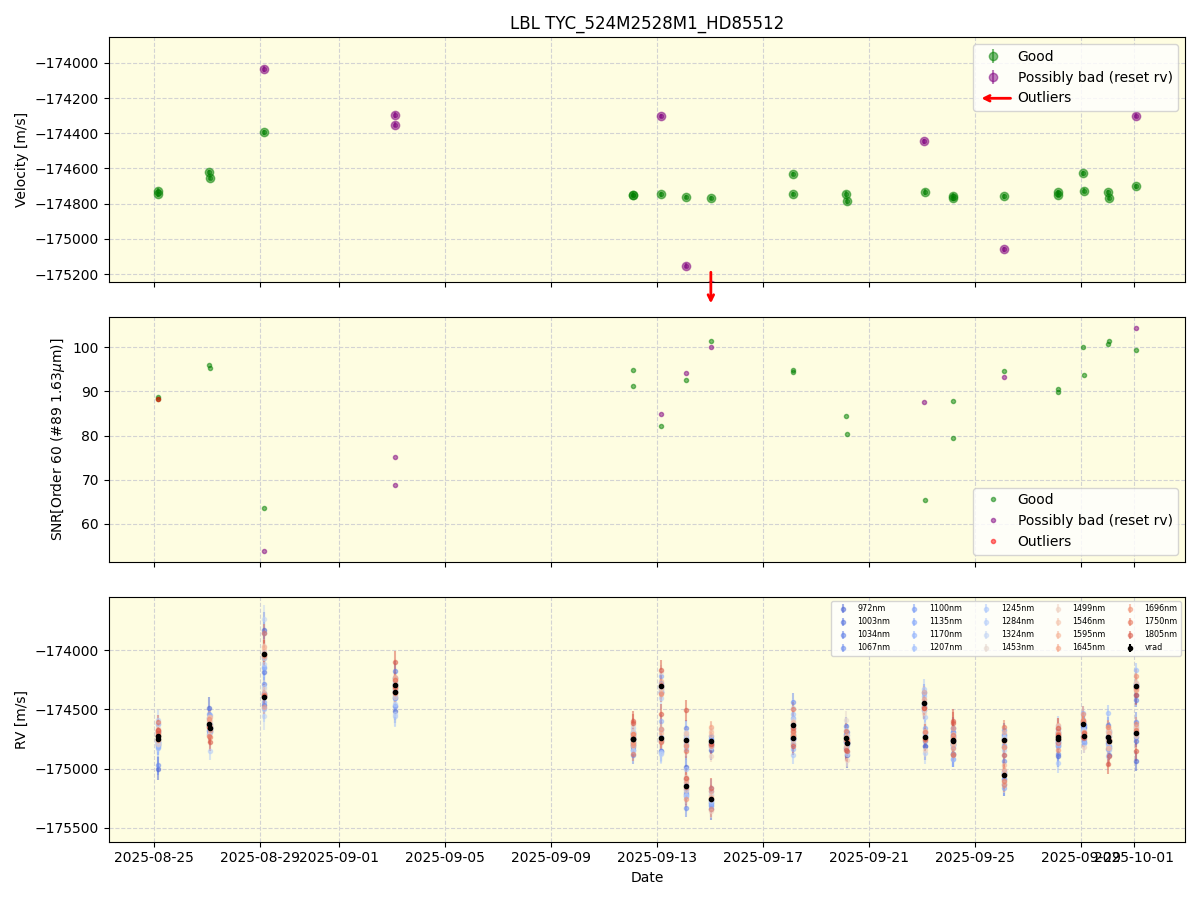Click the 'RV [m/s]' y-axis label
This screenshot has height=900, width=1200.
(x=21, y=719)
